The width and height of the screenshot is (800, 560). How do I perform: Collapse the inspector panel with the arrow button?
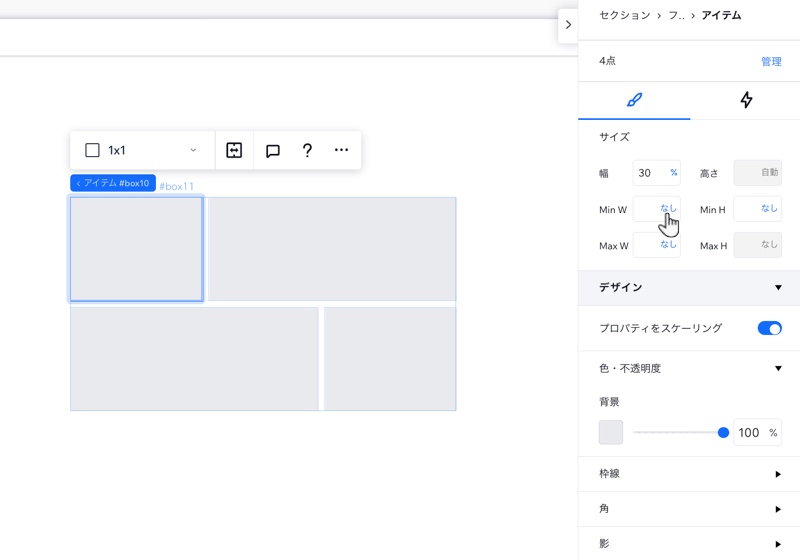click(x=568, y=24)
